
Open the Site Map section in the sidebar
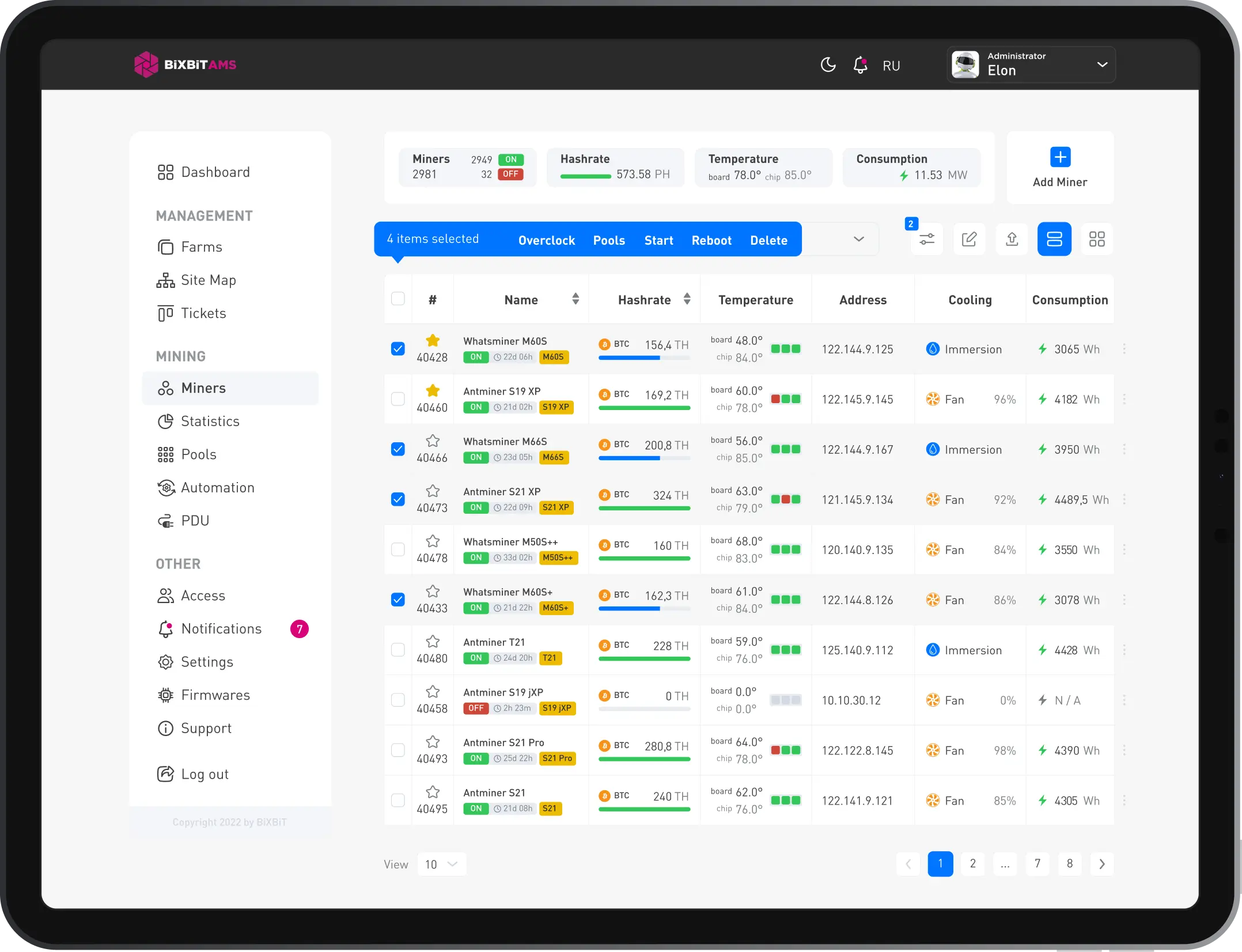tap(207, 280)
